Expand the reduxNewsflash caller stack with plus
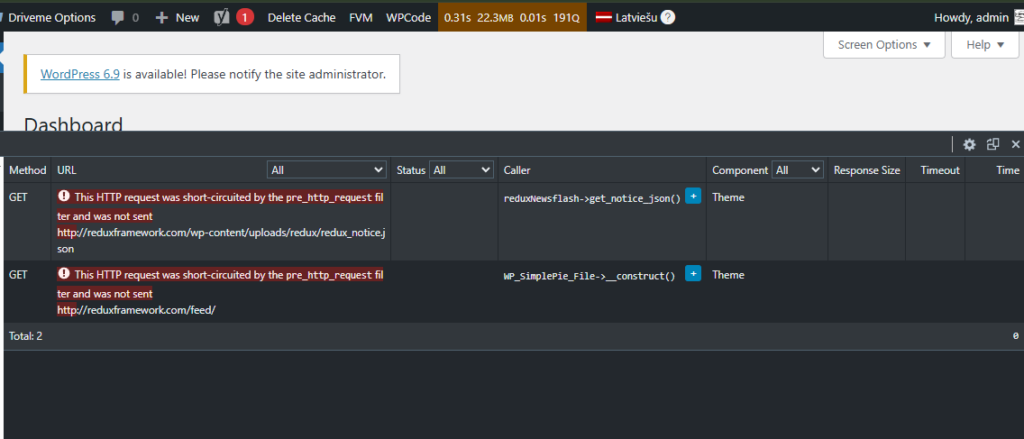 (693, 197)
